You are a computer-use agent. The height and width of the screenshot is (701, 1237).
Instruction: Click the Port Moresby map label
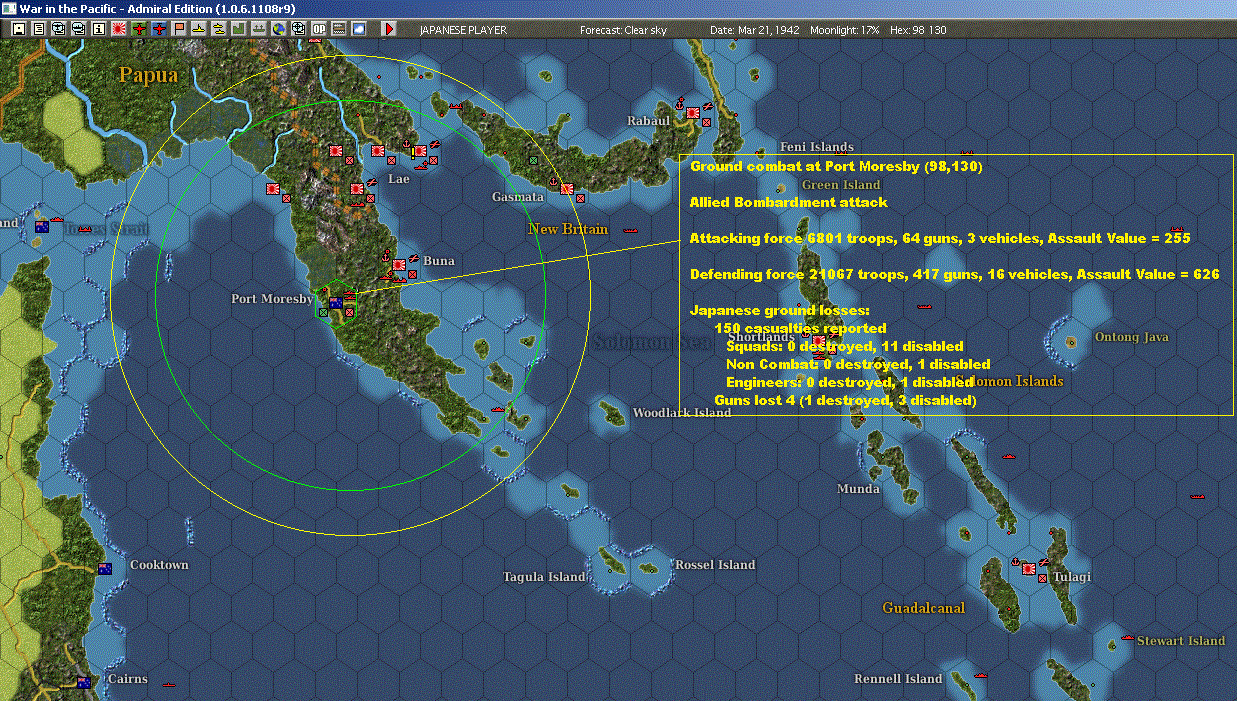[x=272, y=298]
